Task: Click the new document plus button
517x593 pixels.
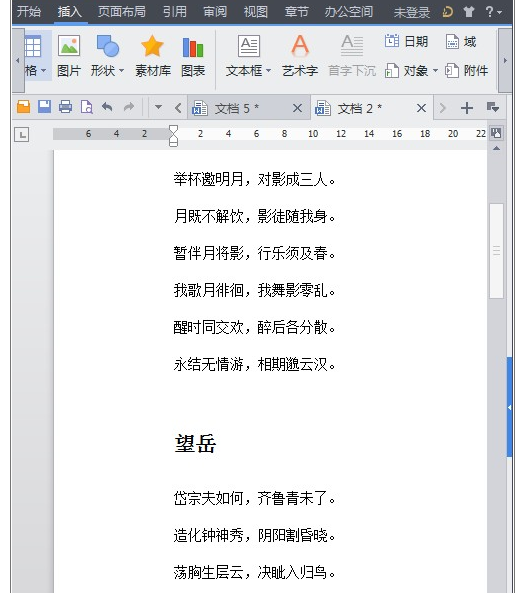Action: coord(467,108)
